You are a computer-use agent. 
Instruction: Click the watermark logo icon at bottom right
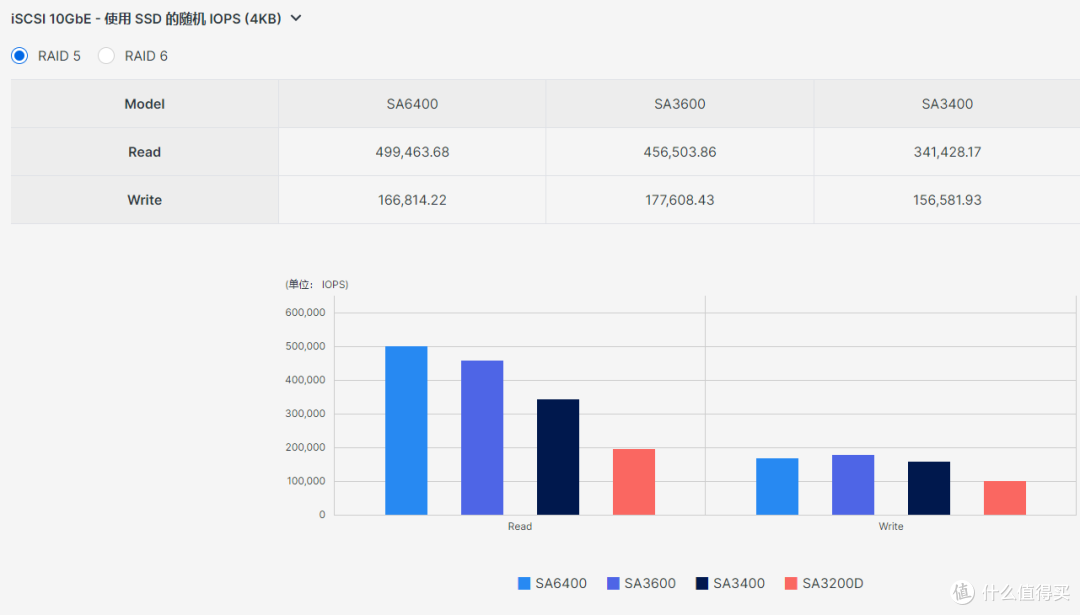[963, 591]
